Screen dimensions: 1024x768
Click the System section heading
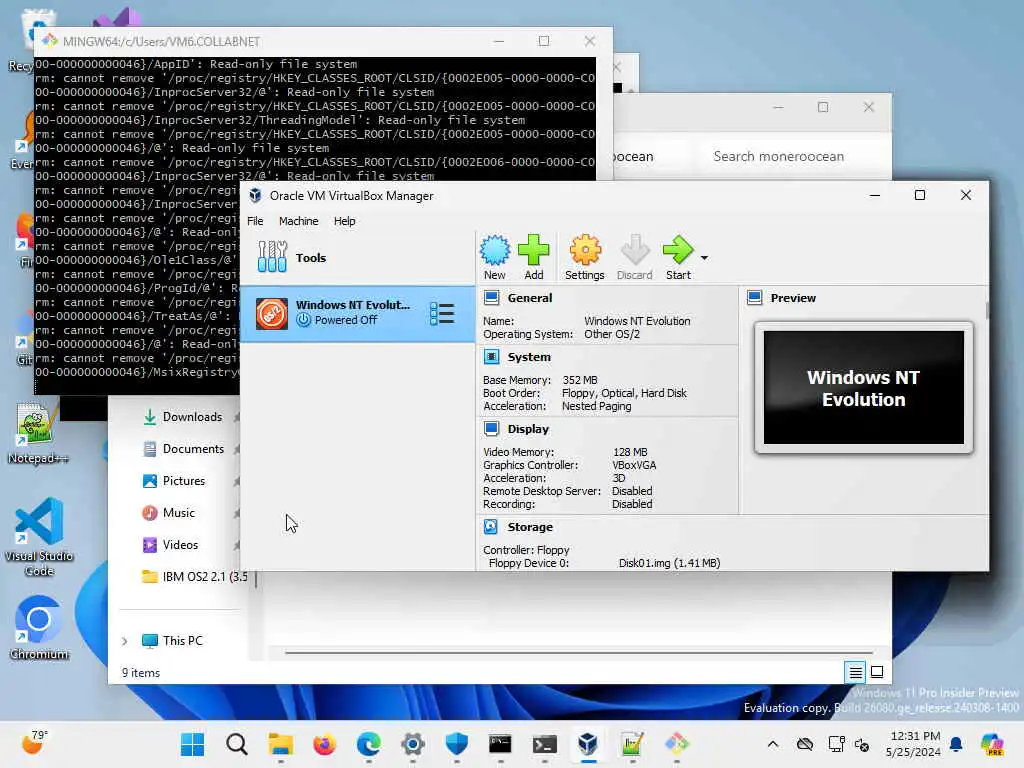[529, 357]
